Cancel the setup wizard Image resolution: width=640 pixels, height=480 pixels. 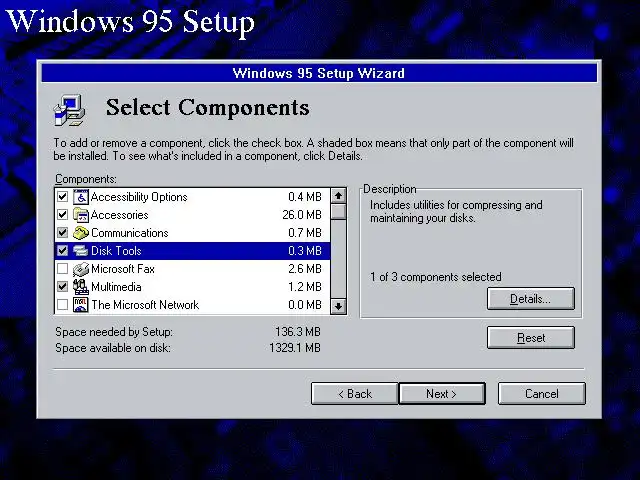(x=542, y=394)
